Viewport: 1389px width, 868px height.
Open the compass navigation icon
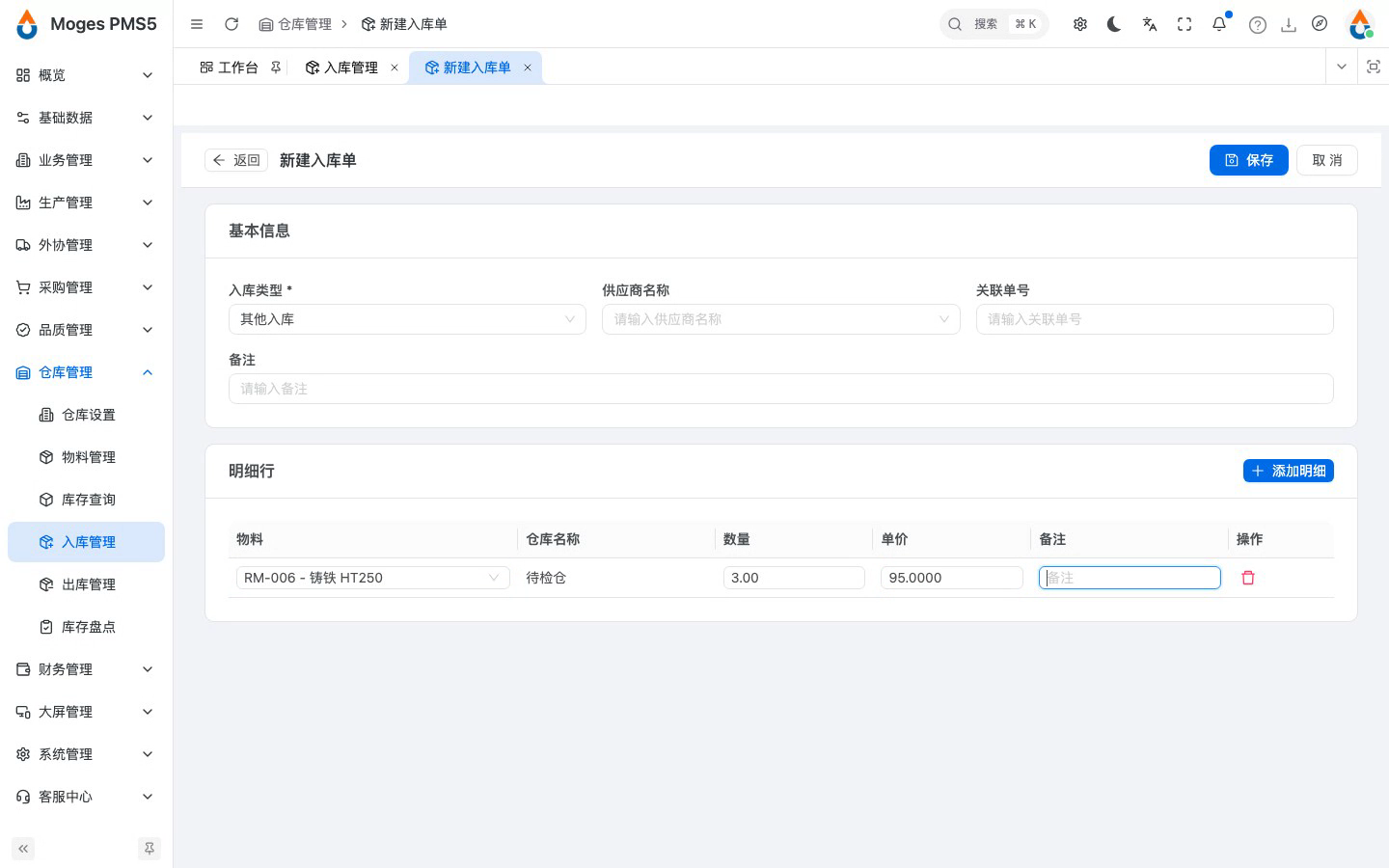pos(1320,24)
